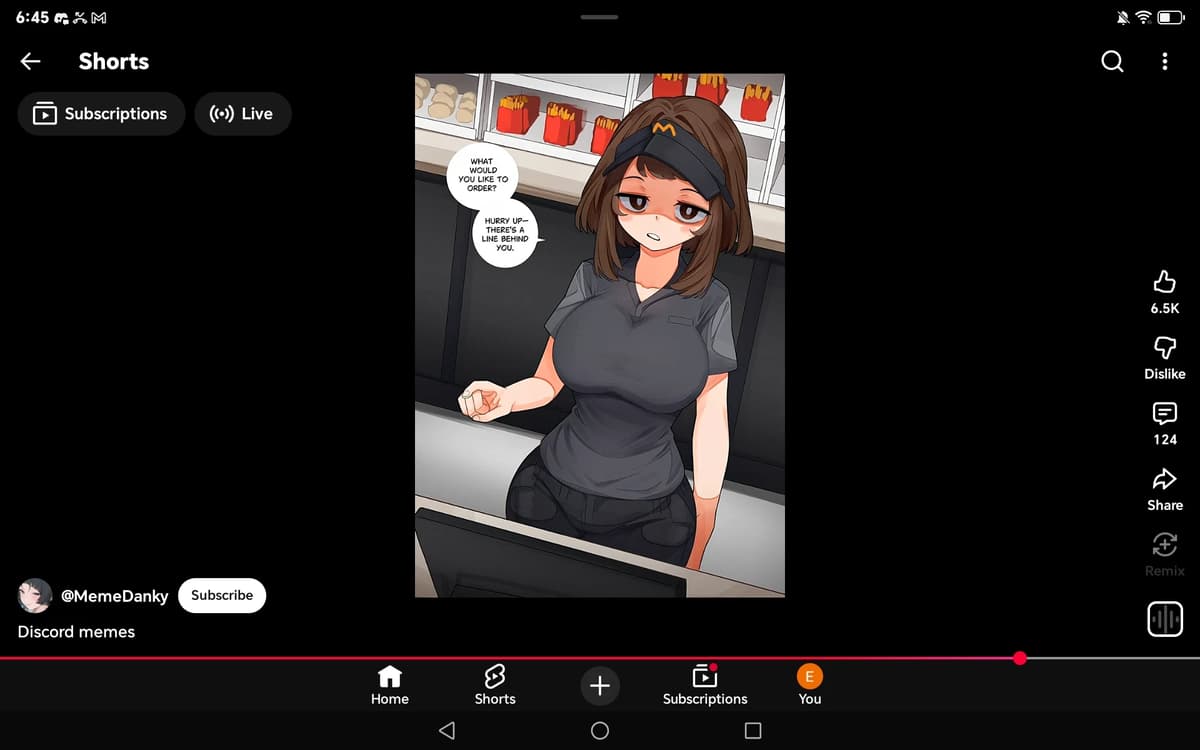Image resolution: width=1200 pixels, height=750 pixels.
Task: Open the Live chip
Action: 243,114
